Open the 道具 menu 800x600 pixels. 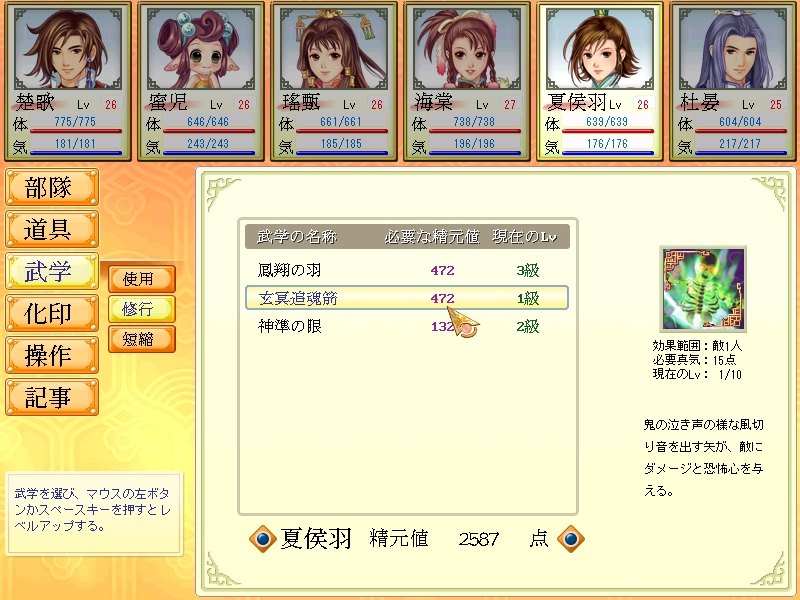(x=52, y=229)
